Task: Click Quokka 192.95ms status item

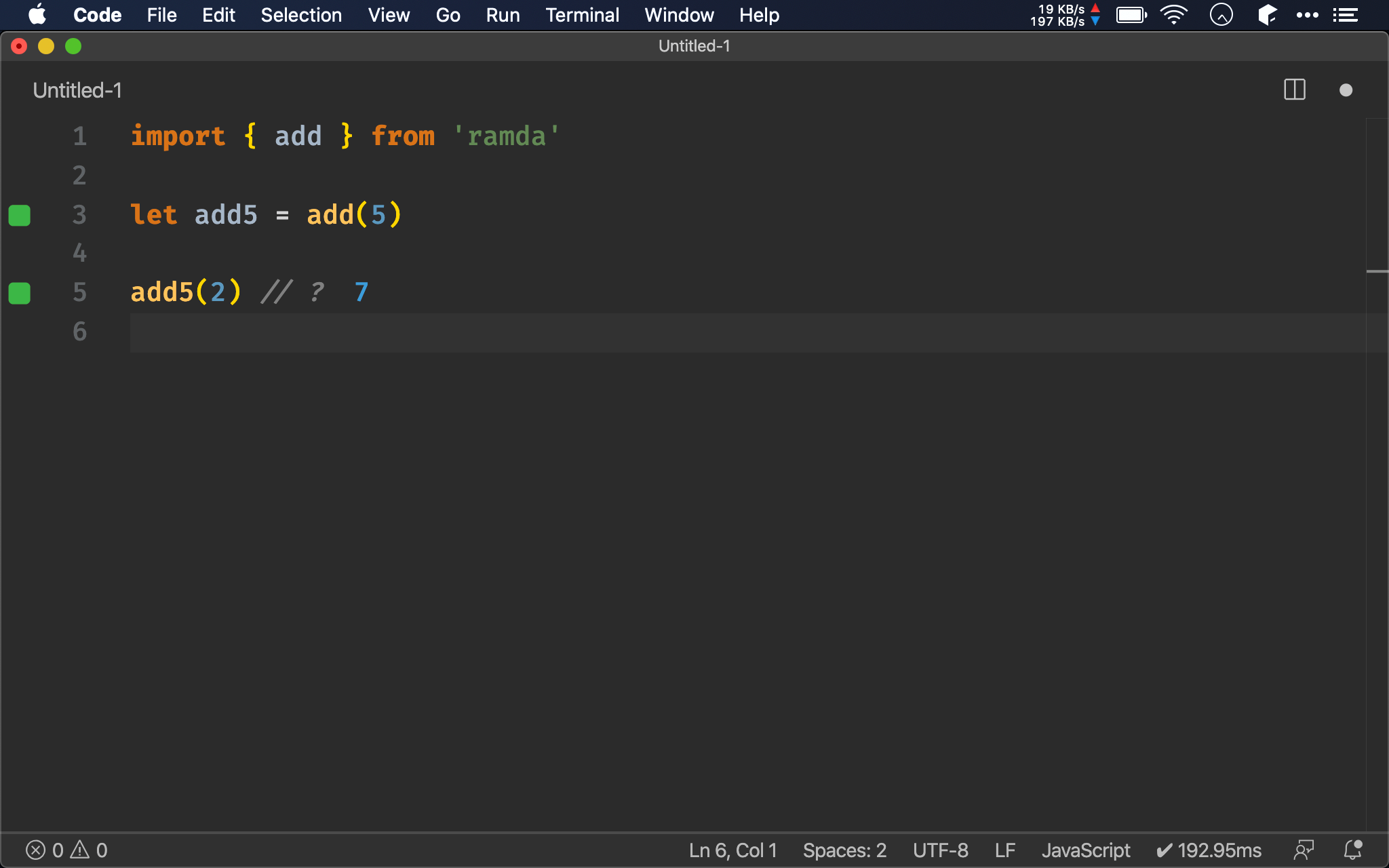Action: tap(1209, 850)
